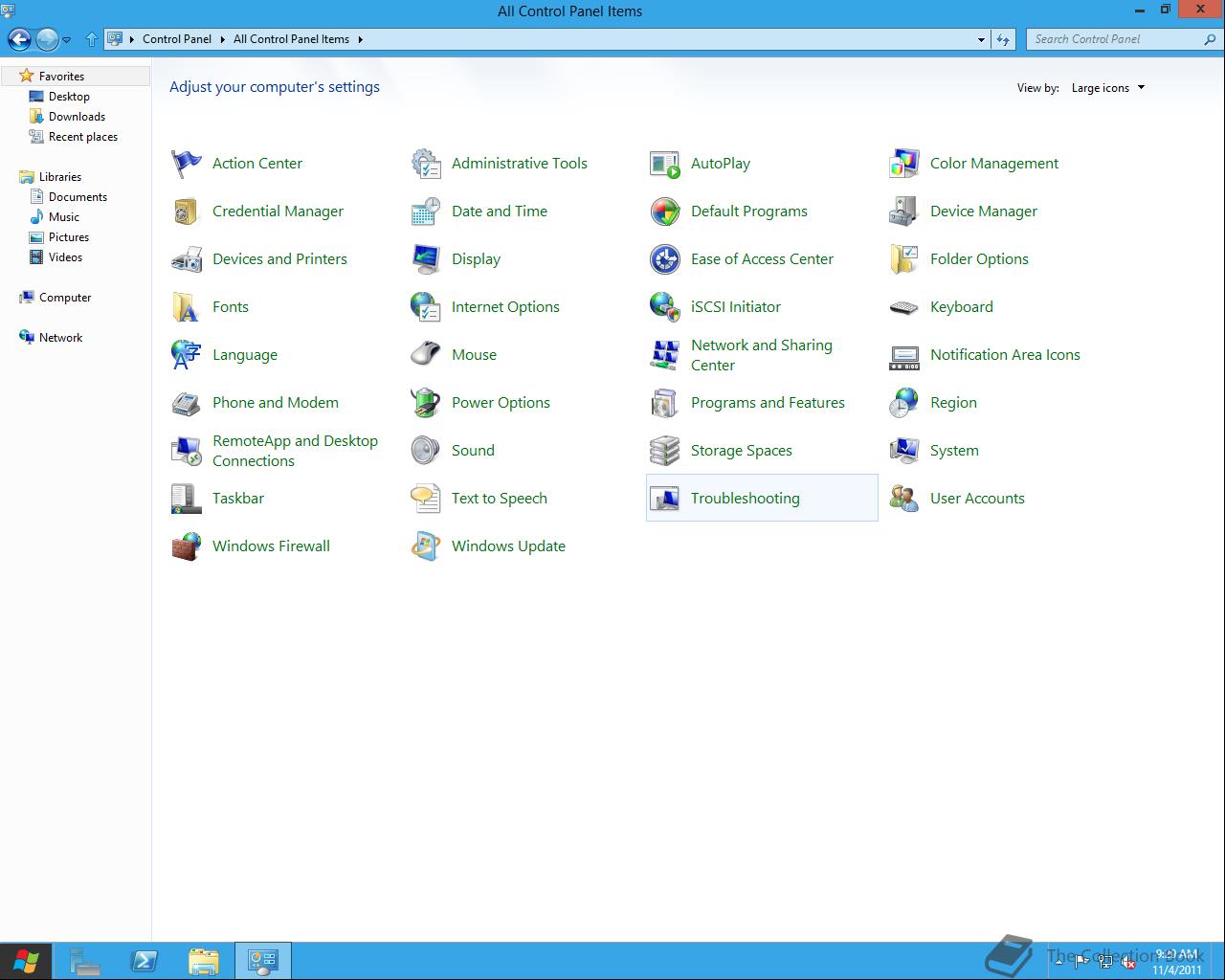The image size is (1225, 980).
Task: Open the Phone and Modem icon
Action: pyautogui.click(x=186, y=403)
